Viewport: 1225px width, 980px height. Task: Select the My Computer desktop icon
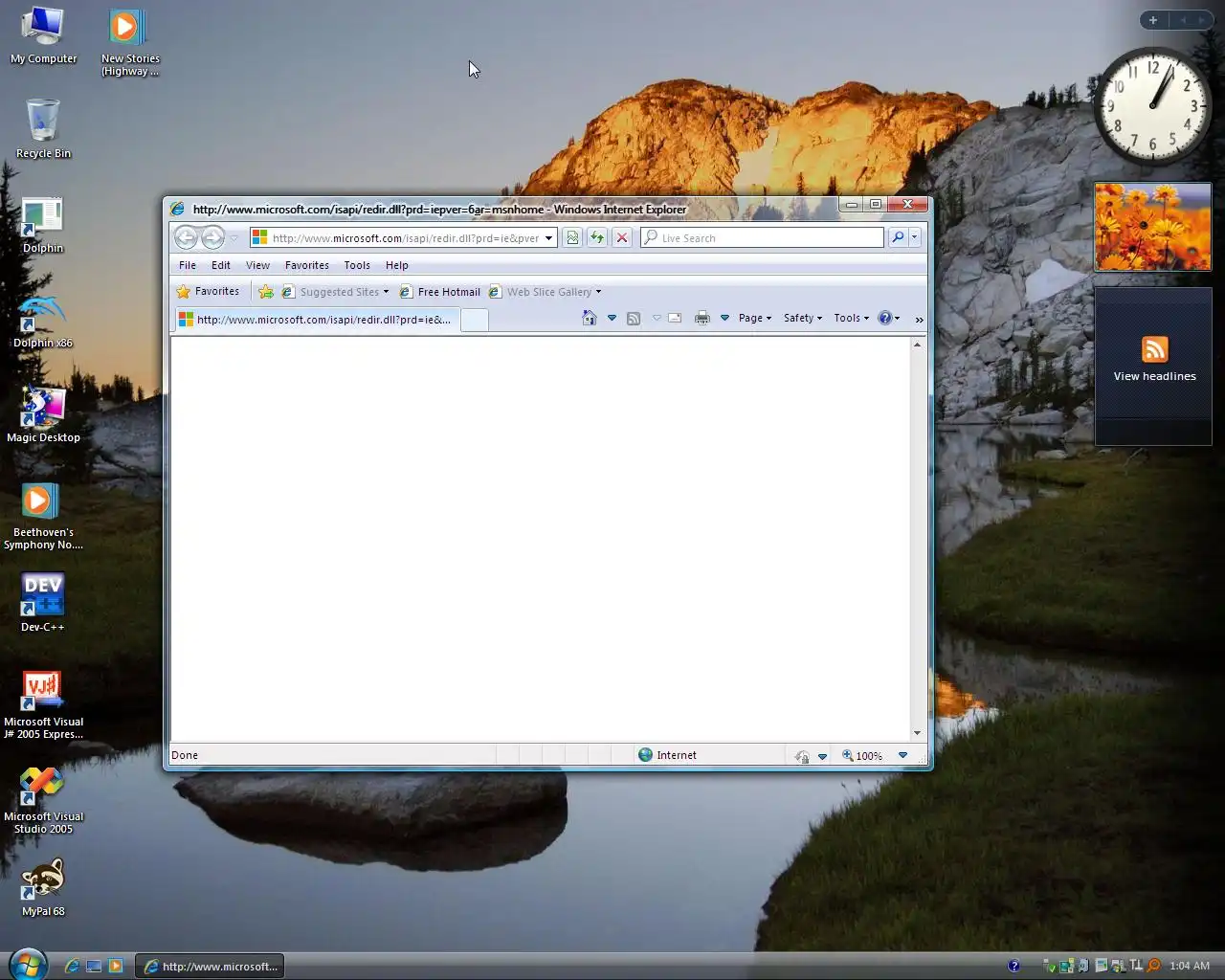(x=43, y=36)
